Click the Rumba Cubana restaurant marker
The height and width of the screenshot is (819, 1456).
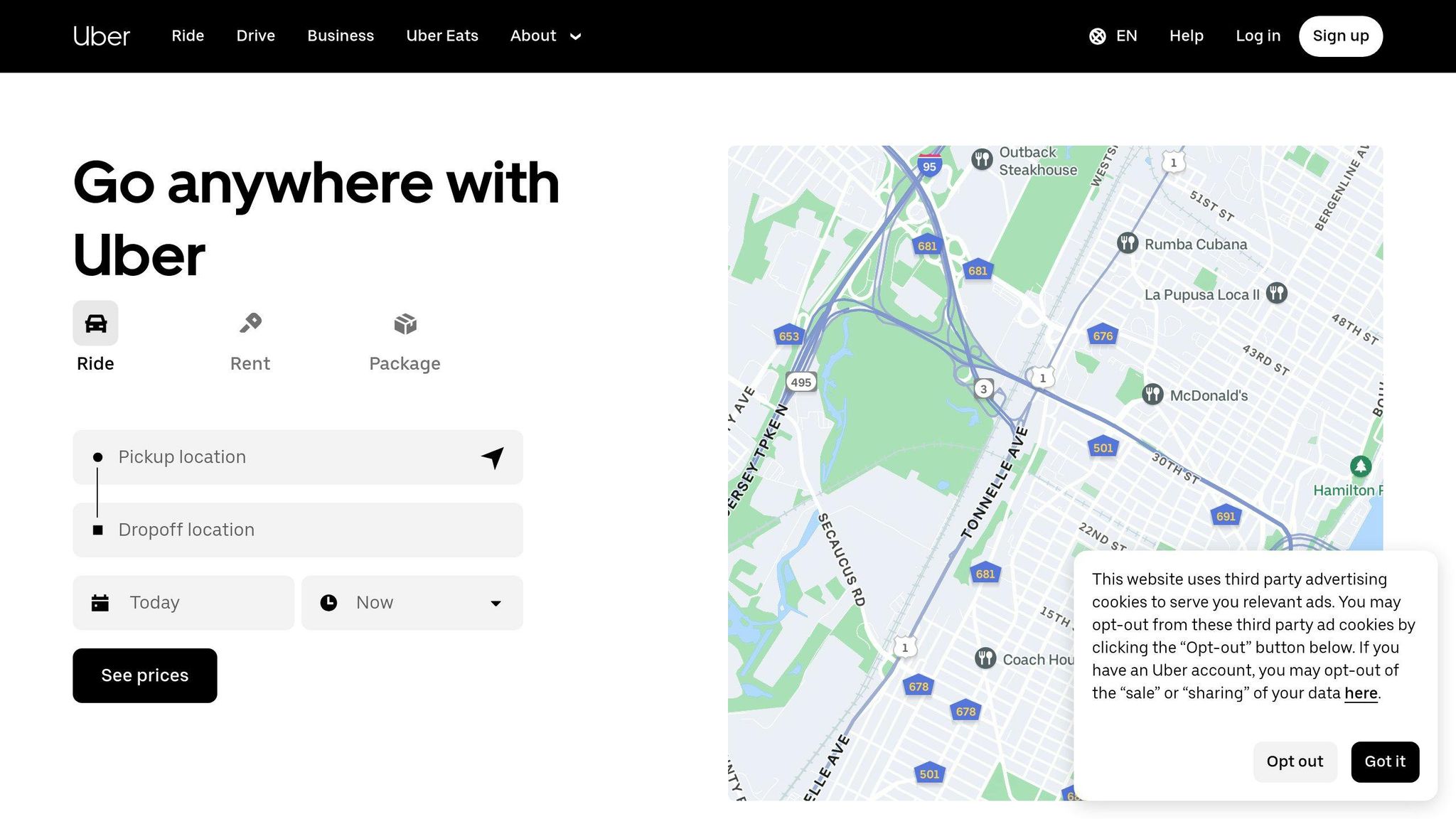(x=1128, y=243)
